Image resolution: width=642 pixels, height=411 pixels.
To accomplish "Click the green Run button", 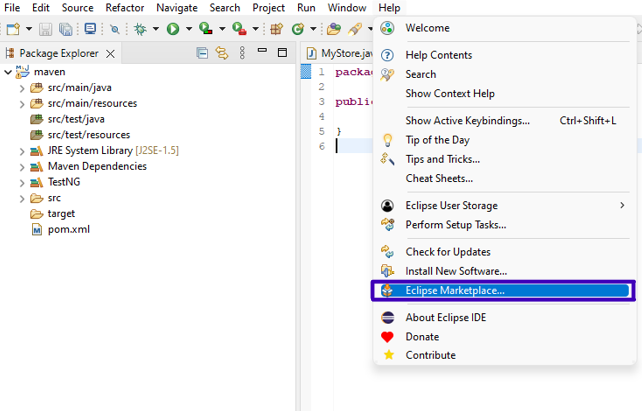I will click(173, 29).
